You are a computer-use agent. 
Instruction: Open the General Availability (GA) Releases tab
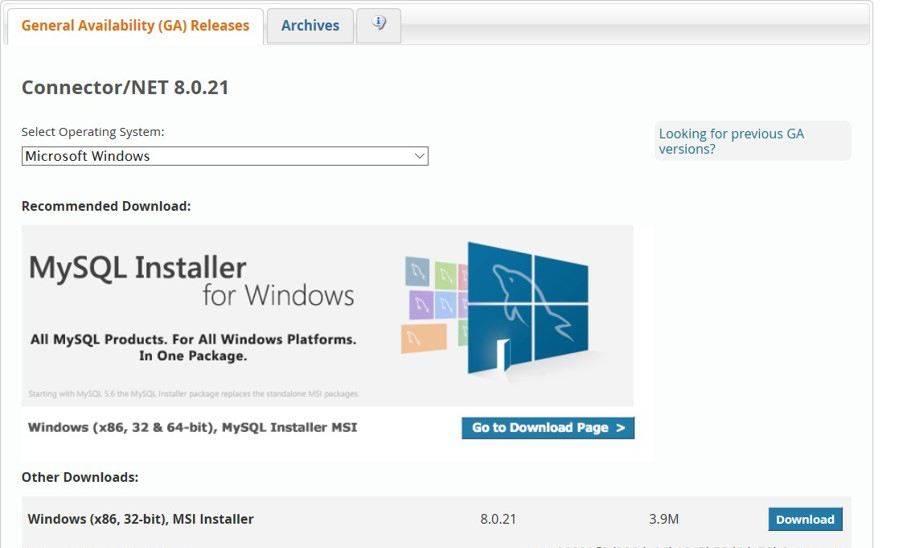click(x=135, y=26)
